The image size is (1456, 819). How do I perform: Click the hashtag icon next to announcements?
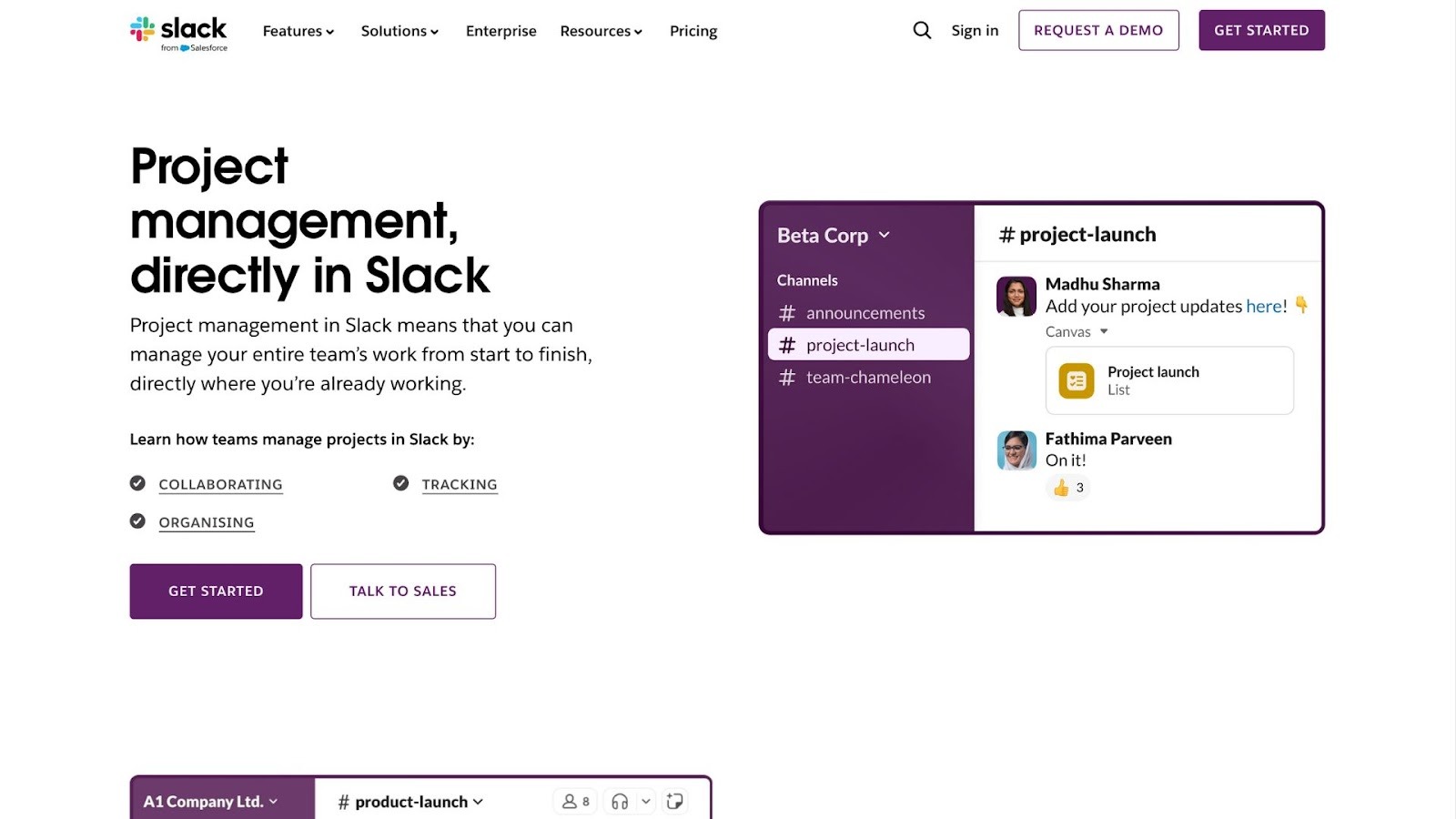(x=786, y=312)
